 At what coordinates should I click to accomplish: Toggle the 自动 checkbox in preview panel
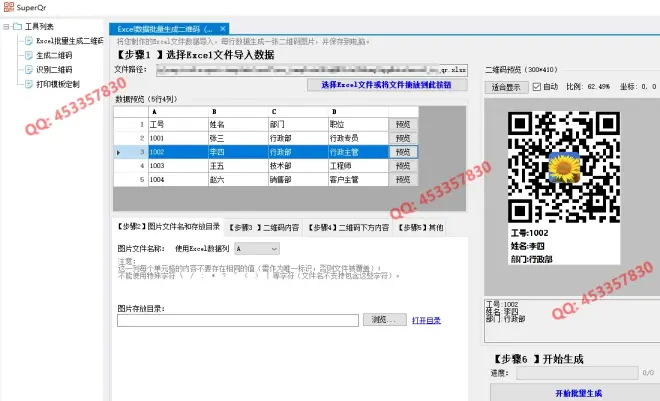coord(537,87)
